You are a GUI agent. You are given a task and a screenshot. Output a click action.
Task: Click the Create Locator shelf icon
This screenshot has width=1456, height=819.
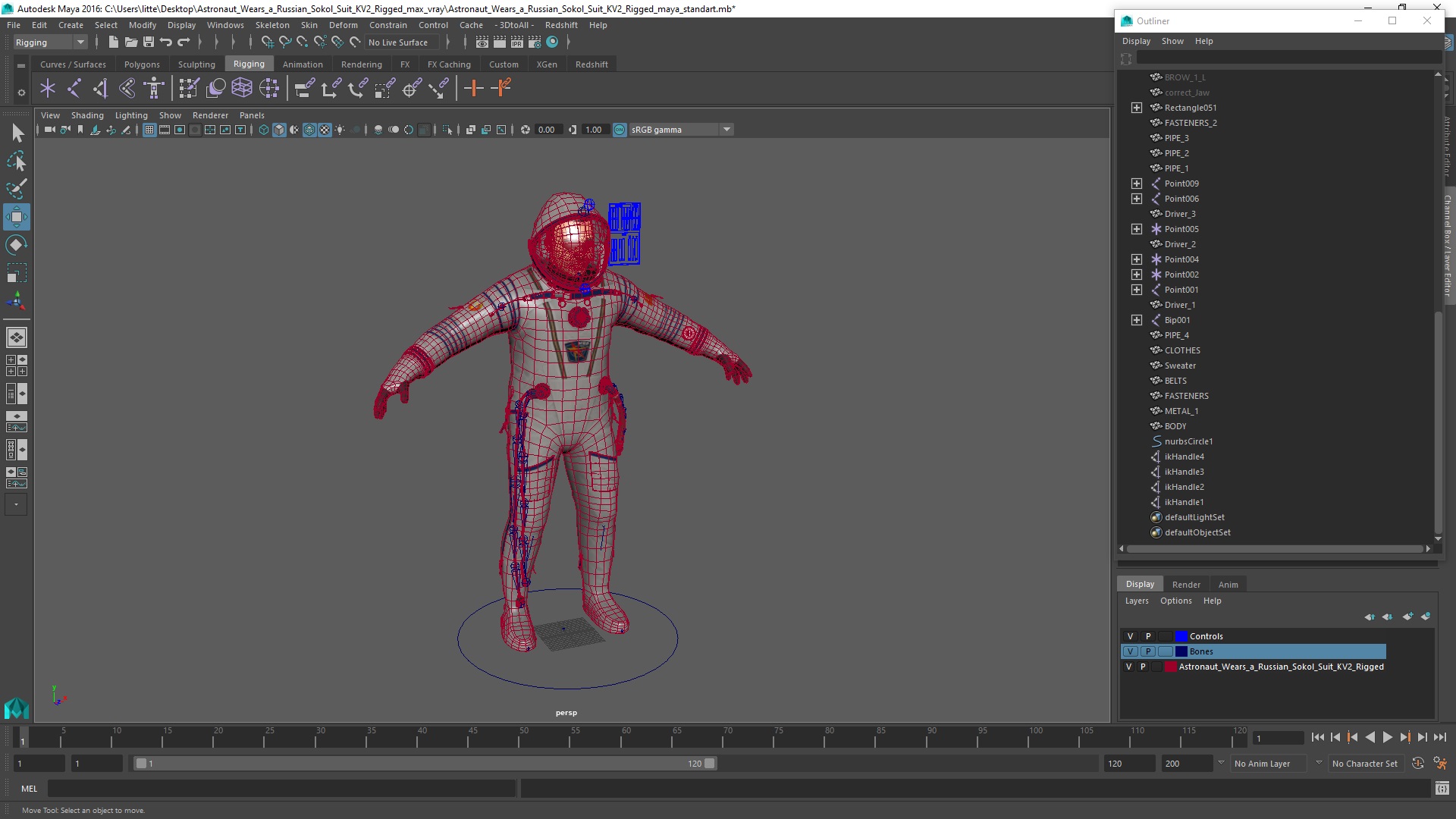(48, 89)
